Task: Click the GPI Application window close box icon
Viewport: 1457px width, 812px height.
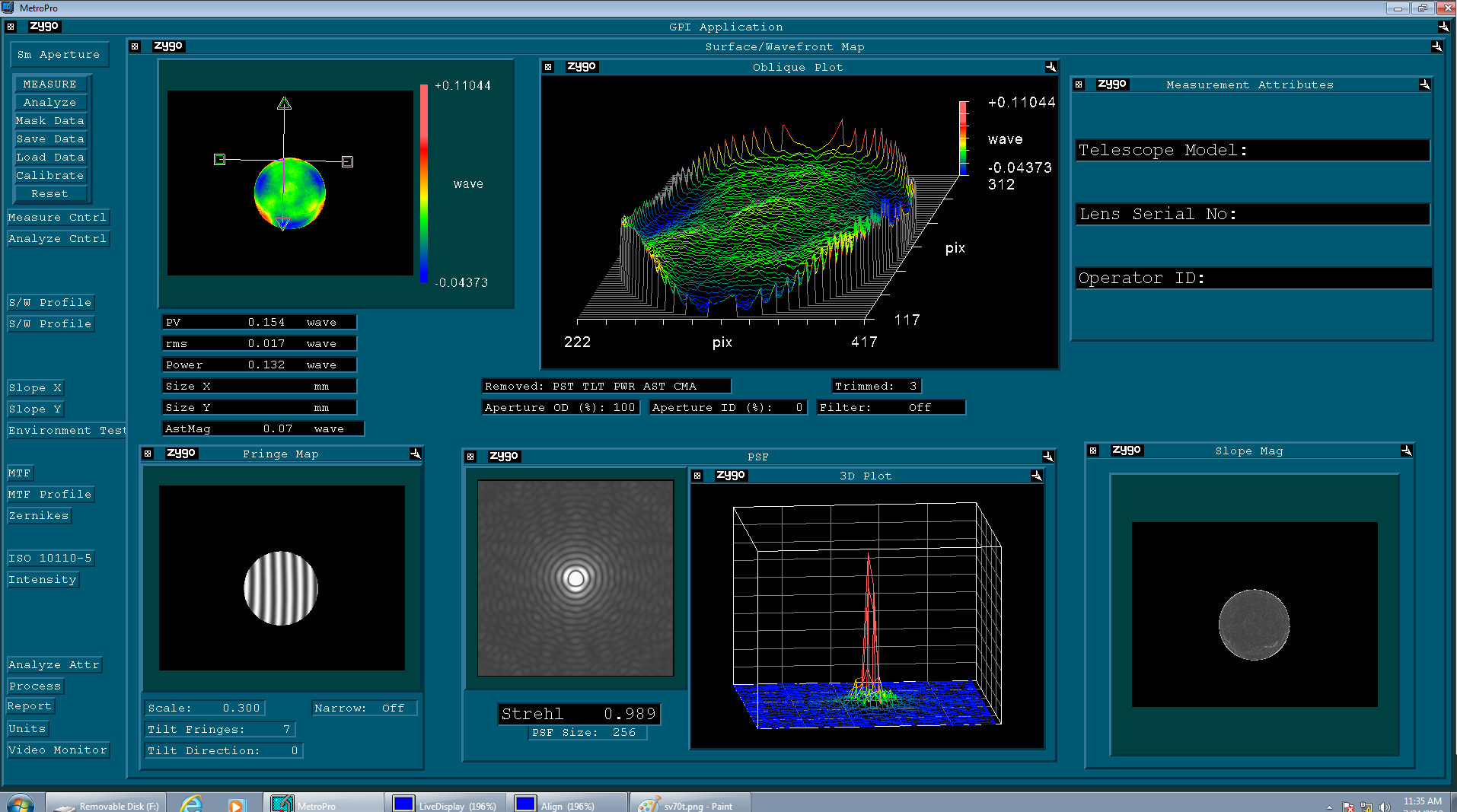Action: (x=11, y=27)
